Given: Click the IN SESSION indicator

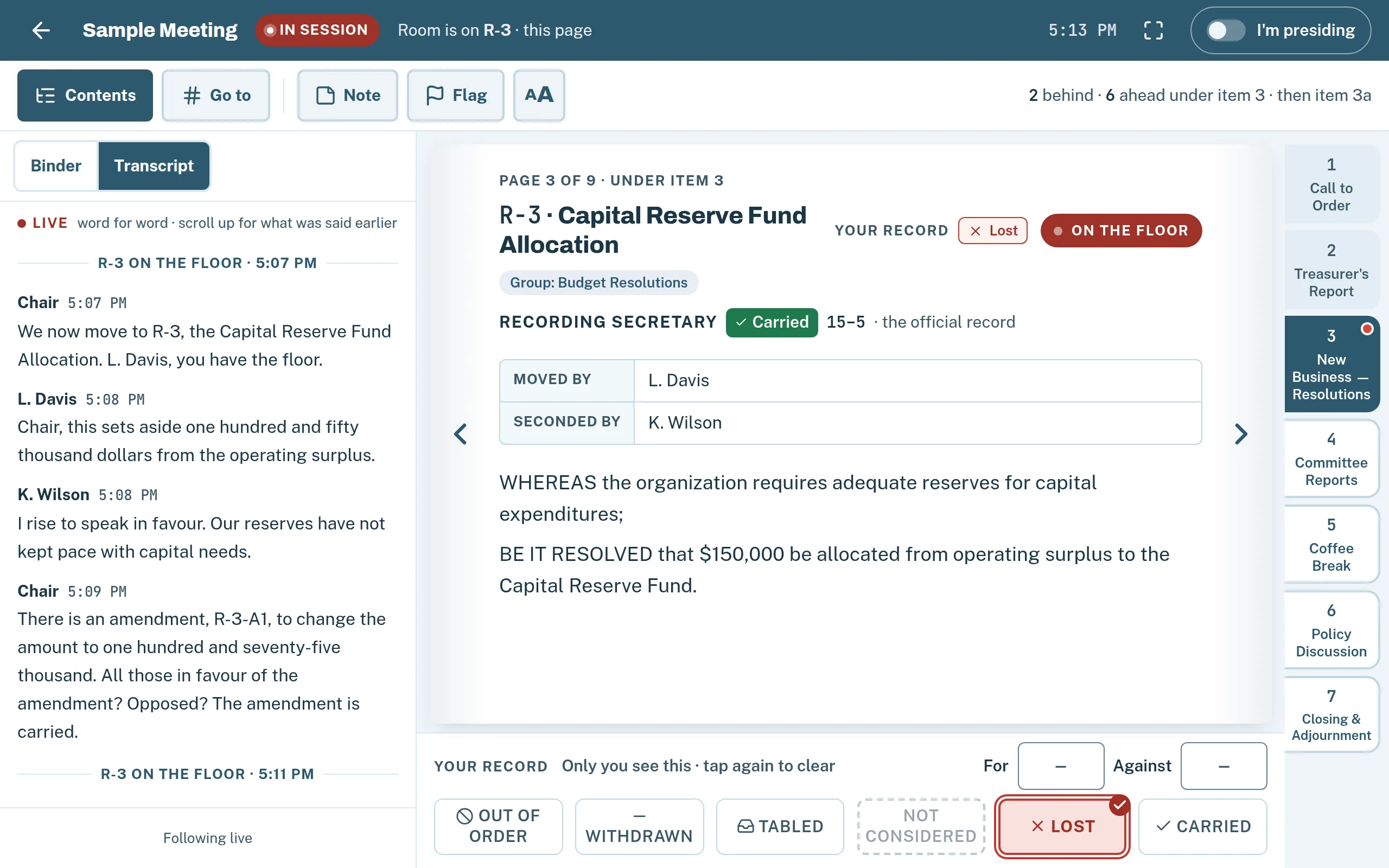Looking at the screenshot, I should 317,30.
